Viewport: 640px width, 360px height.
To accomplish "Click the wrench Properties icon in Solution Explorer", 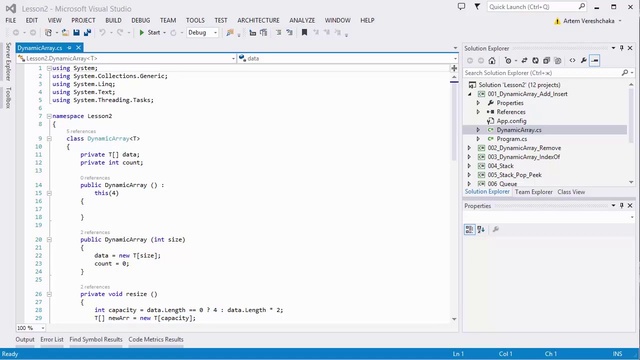I will pyautogui.click(x=584, y=61).
